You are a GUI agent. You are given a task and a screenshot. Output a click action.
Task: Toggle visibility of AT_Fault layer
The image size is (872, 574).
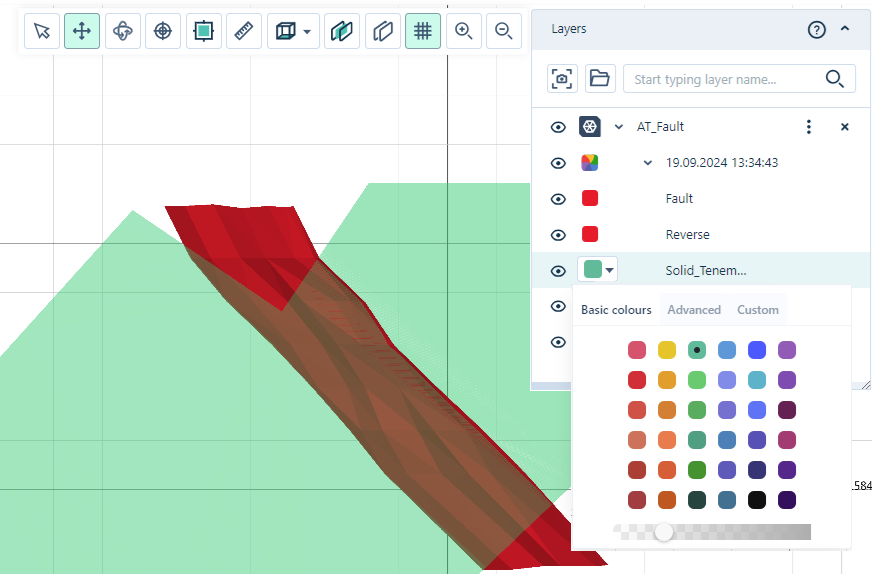pos(558,127)
